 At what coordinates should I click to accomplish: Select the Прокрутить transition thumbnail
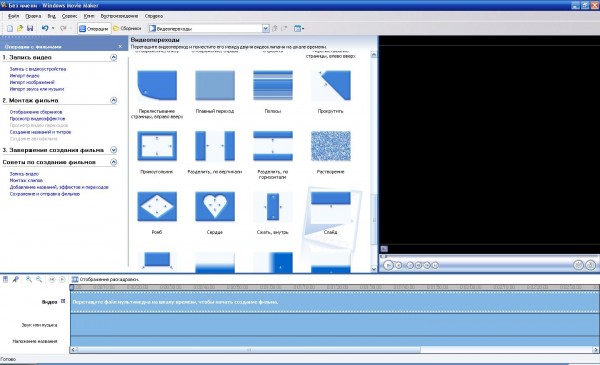tap(331, 85)
